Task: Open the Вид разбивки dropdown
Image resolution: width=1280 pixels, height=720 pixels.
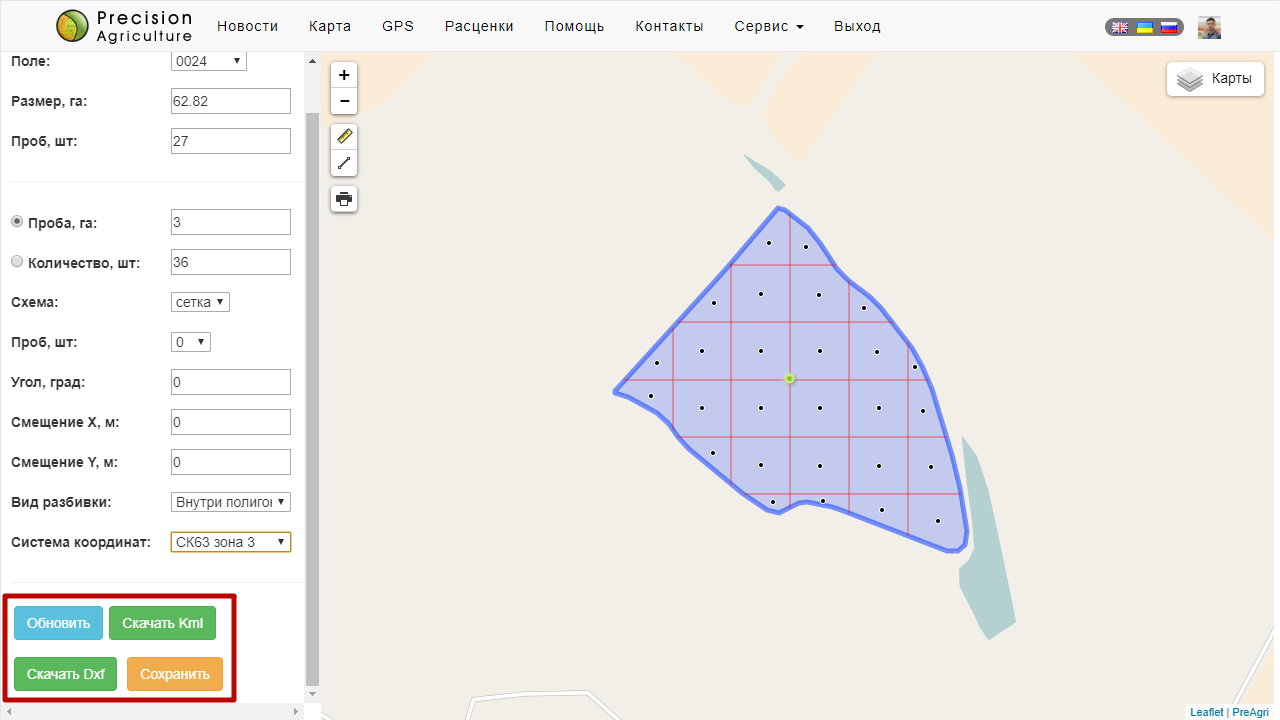Action: (x=231, y=502)
